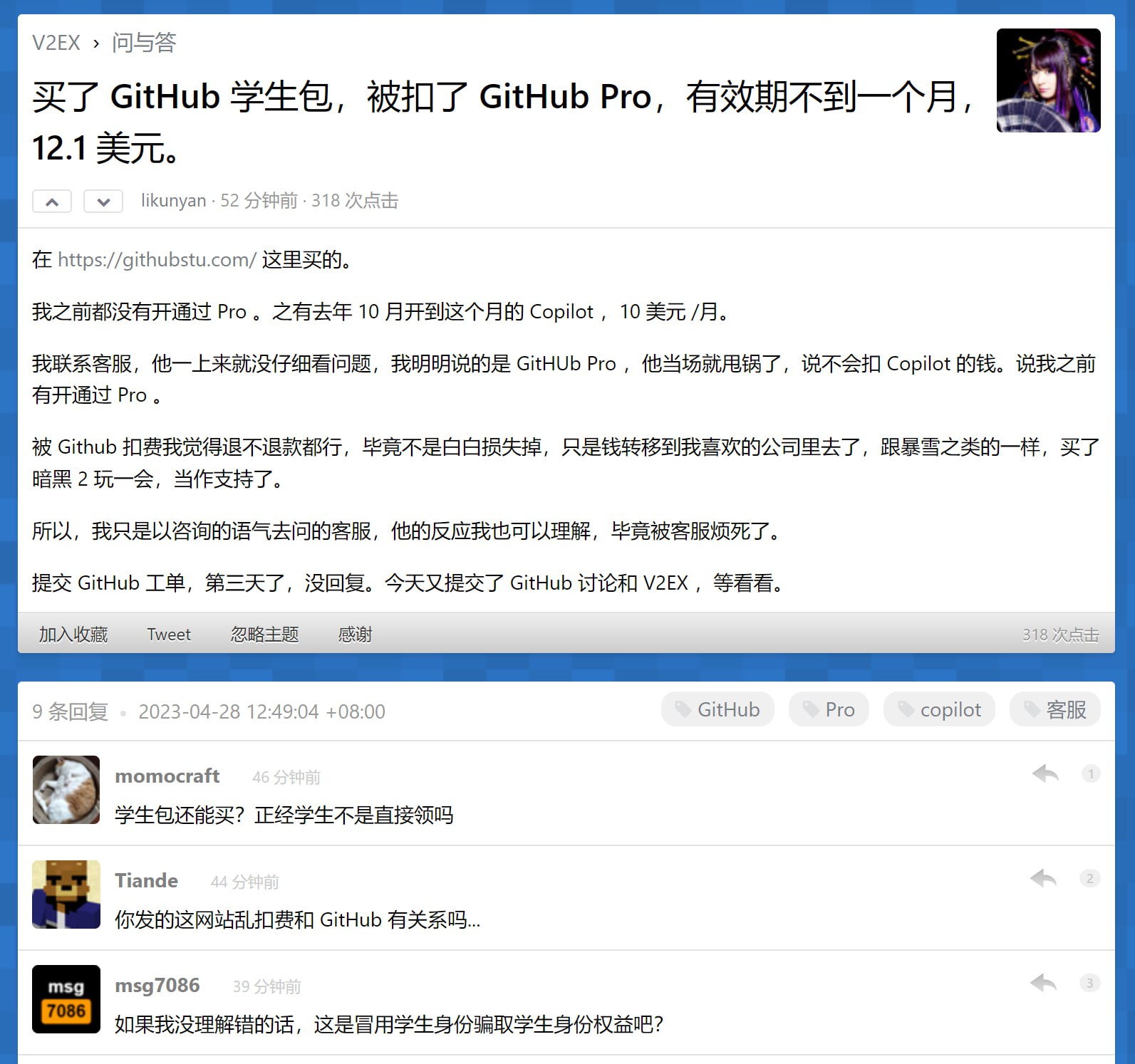Viewport: 1135px width, 1064px height.
Task: Reply to momocraft's comment via arrow icon
Action: 1045,773
